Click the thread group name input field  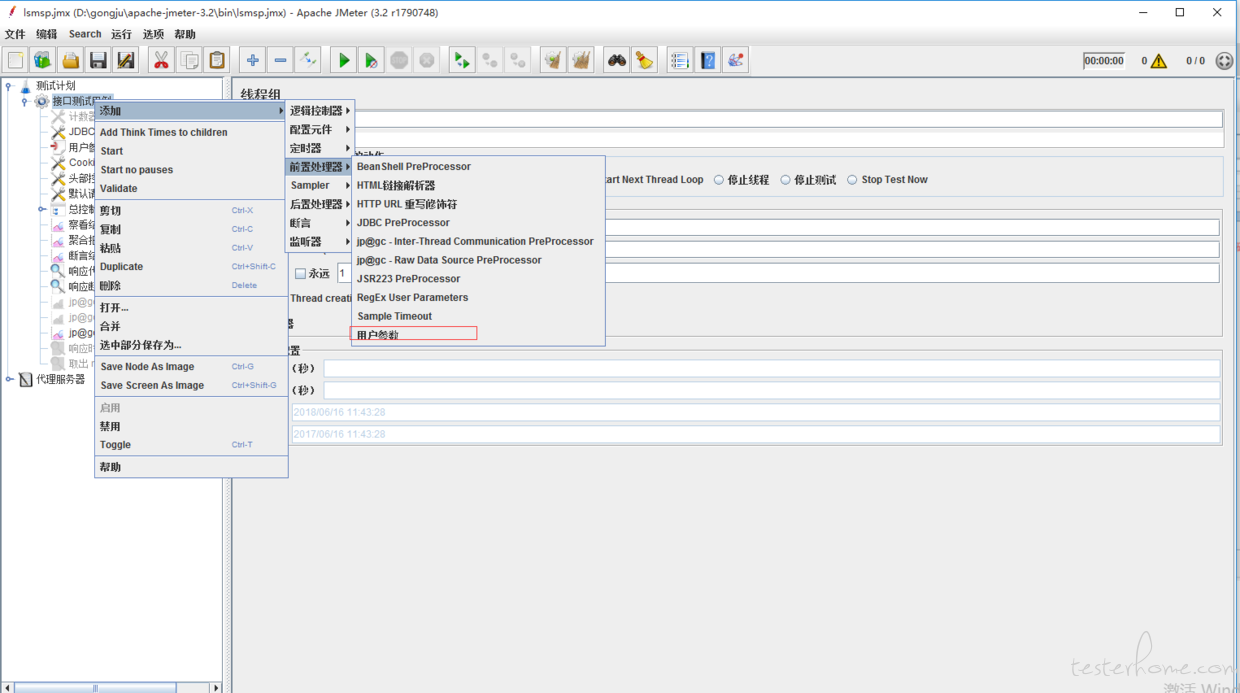tap(788, 119)
